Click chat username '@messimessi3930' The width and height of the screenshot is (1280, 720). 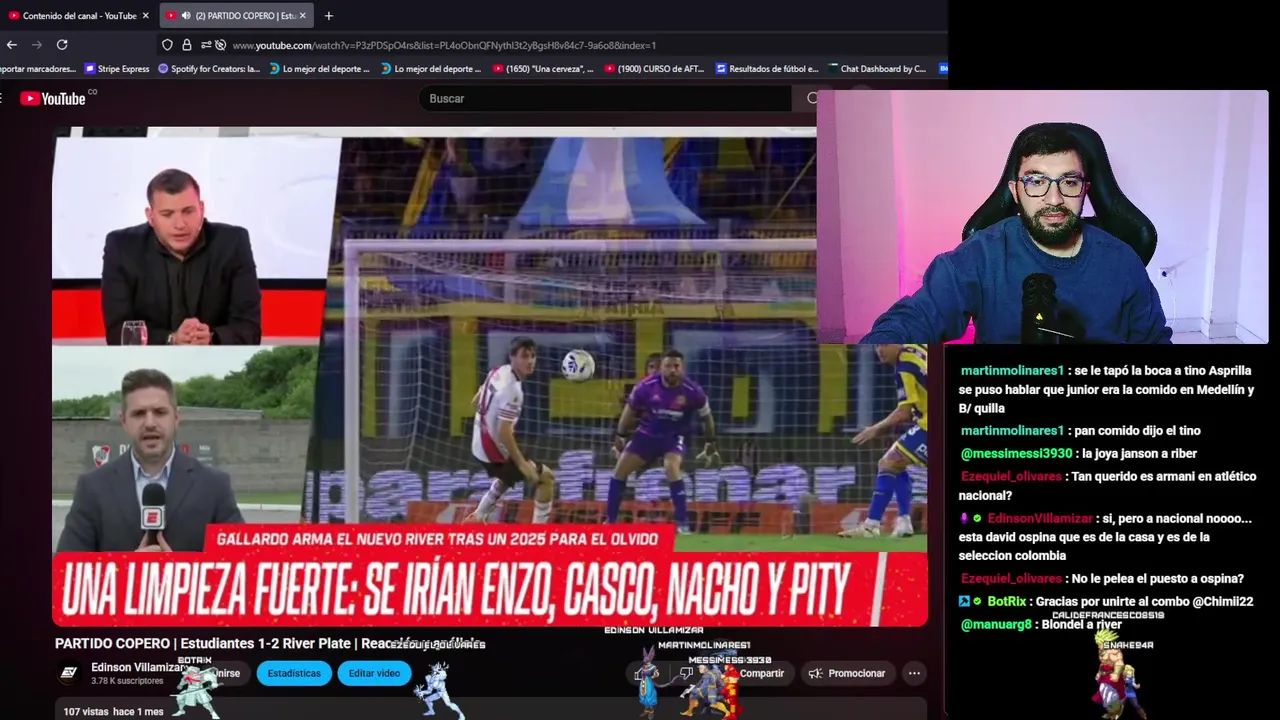[x=1016, y=454]
